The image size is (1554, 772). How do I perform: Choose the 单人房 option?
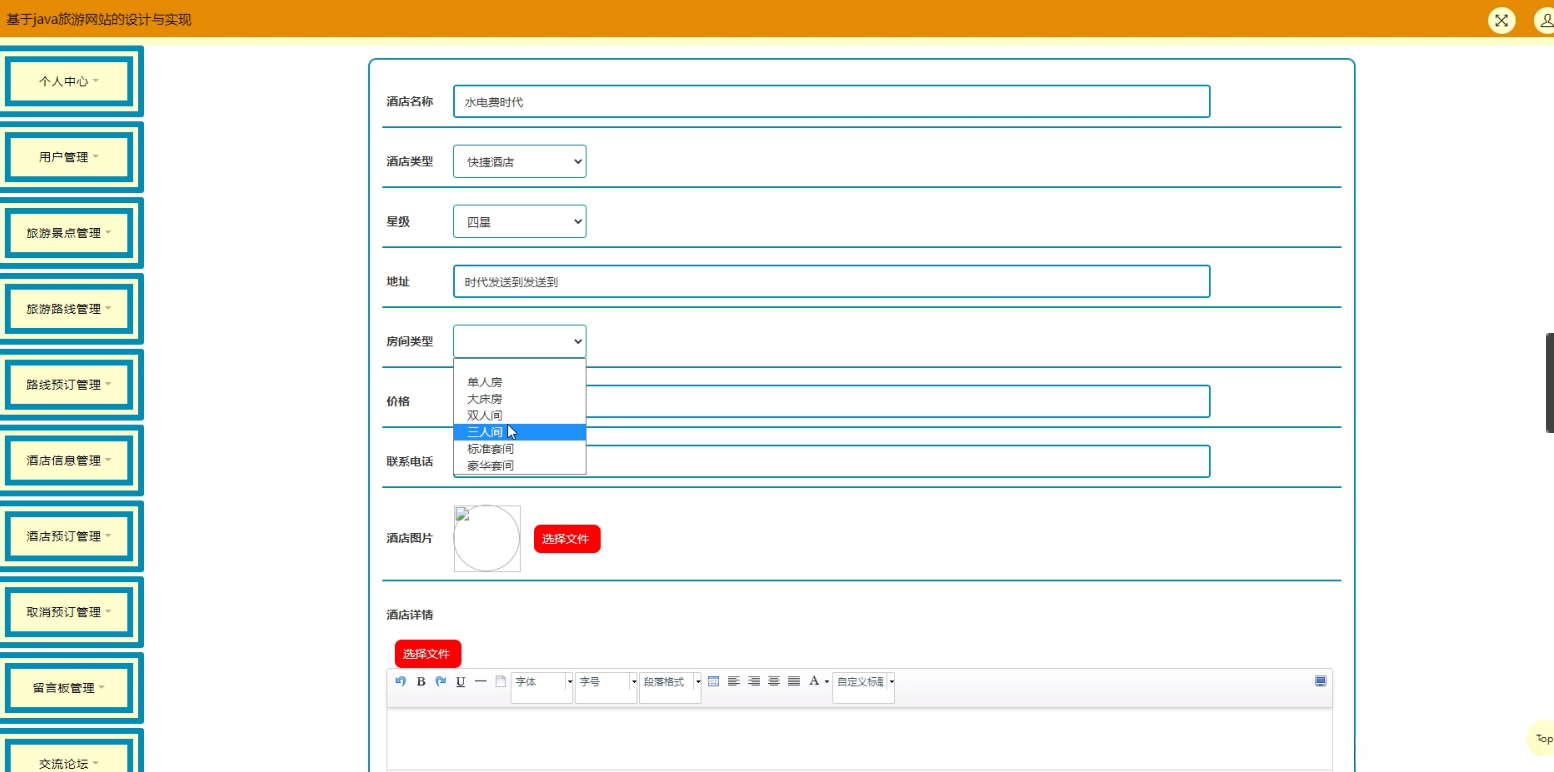point(520,382)
